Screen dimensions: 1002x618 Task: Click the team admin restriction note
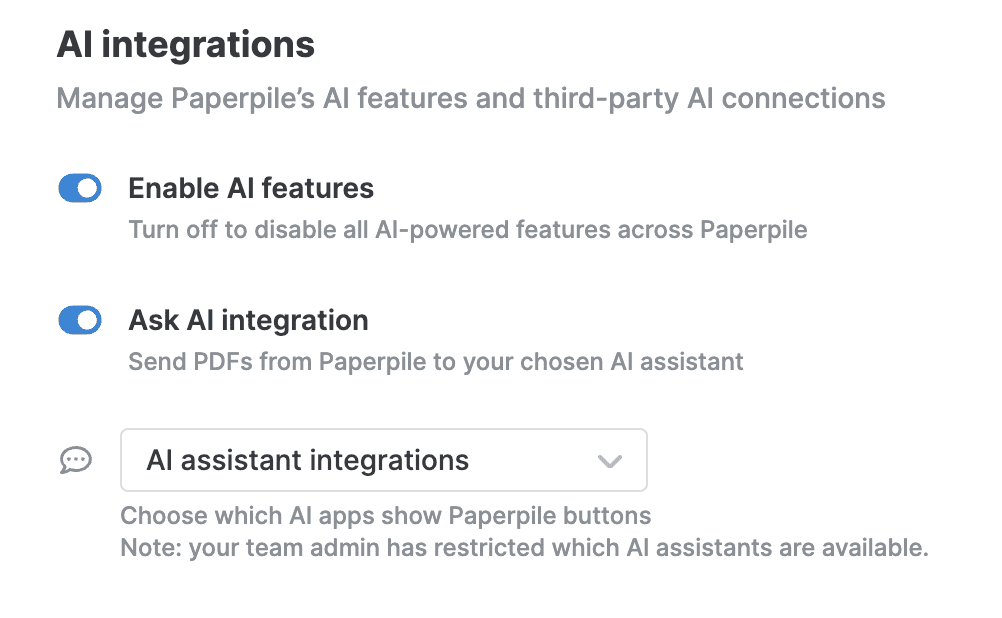coord(525,548)
